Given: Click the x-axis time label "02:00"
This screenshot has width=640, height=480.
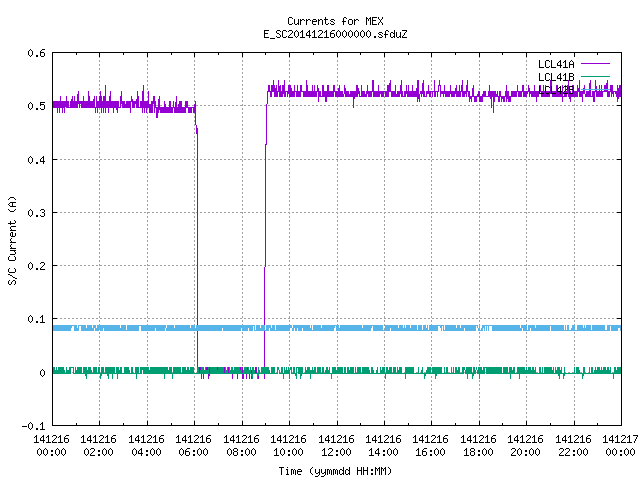Looking at the screenshot, I should (x=98, y=452).
